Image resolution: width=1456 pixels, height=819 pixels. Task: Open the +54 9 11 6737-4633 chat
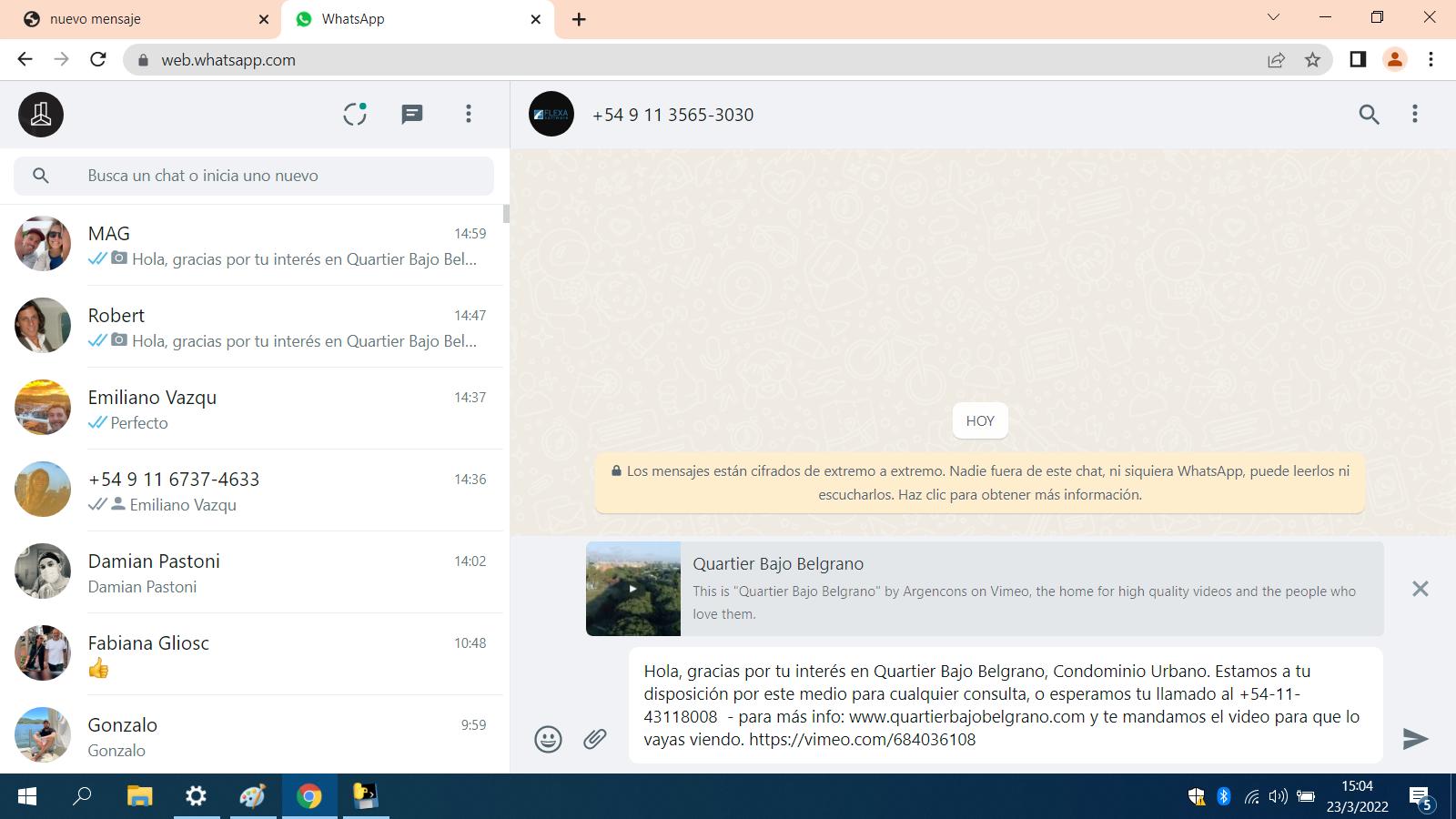(252, 490)
